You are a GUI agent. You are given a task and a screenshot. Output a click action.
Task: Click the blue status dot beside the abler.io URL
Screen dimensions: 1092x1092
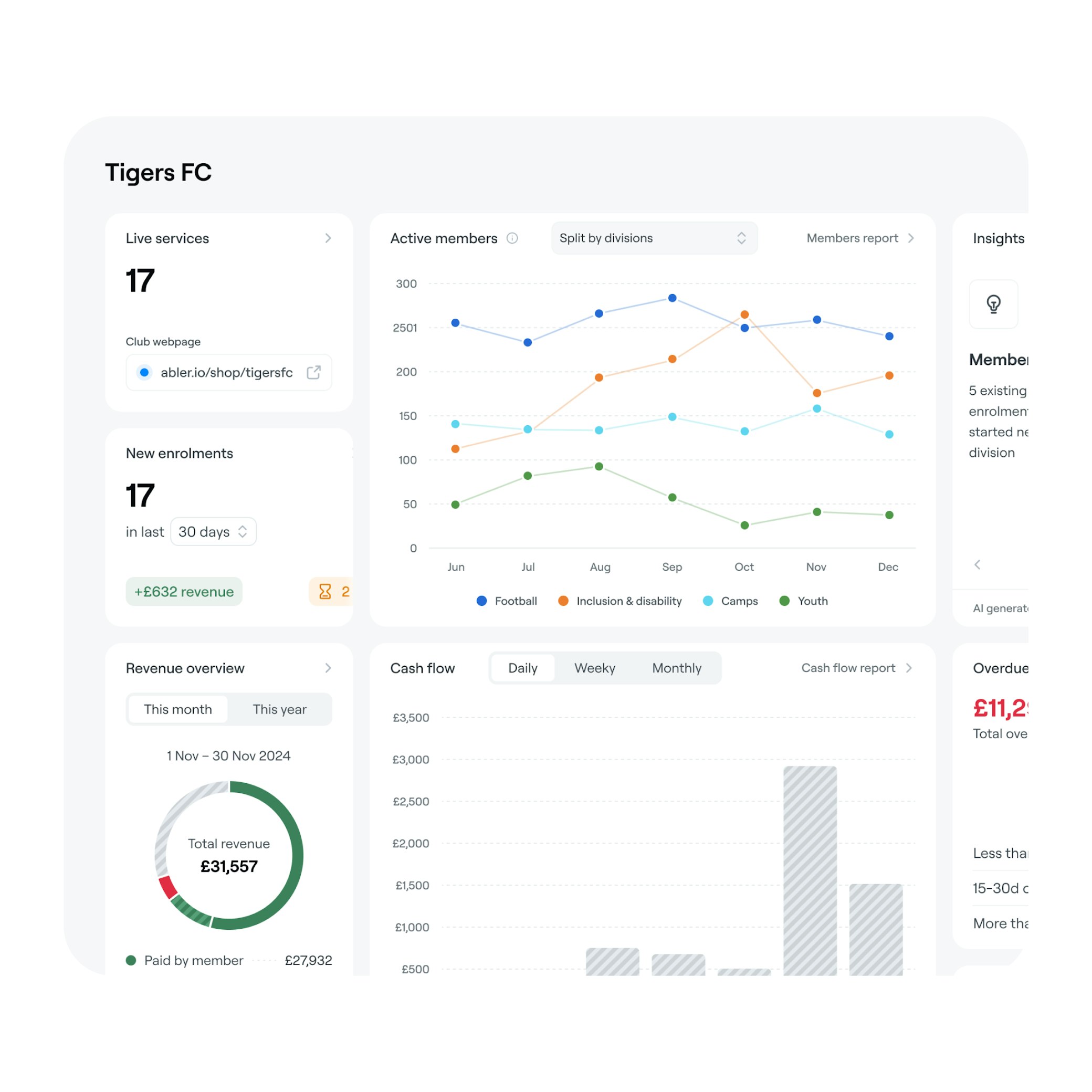click(x=145, y=372)
